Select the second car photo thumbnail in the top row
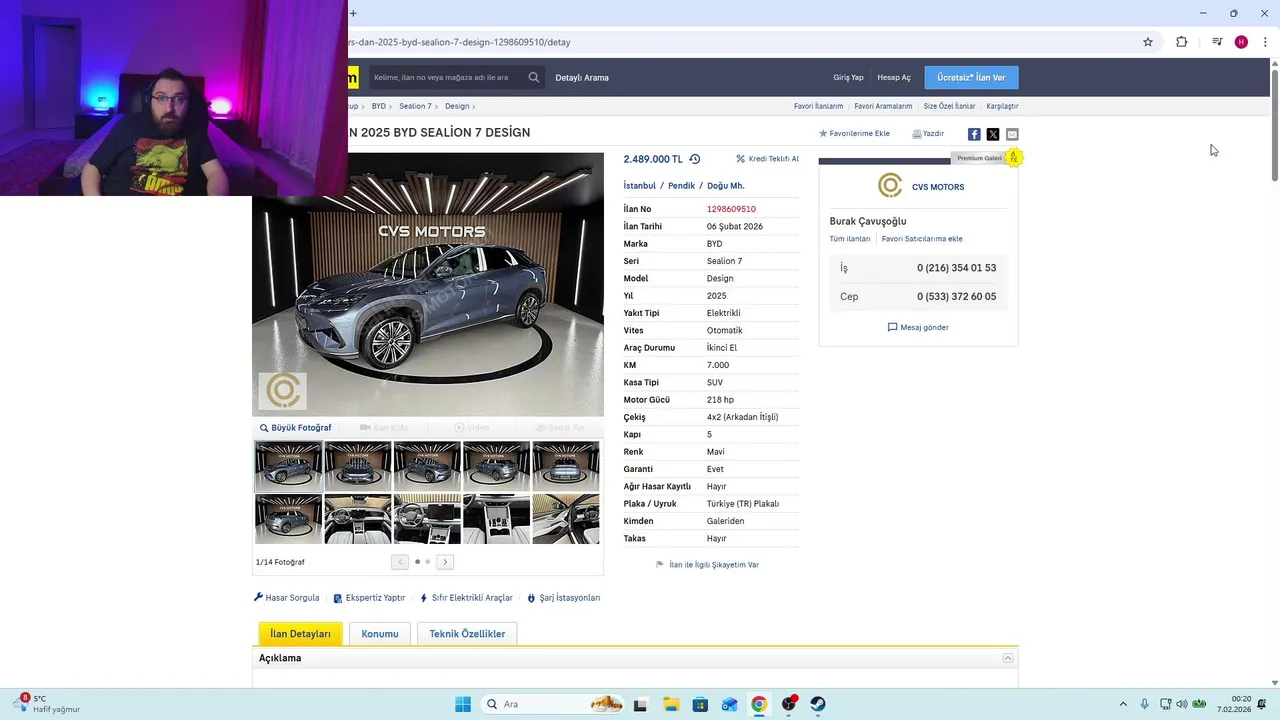 tap(357, 466)
